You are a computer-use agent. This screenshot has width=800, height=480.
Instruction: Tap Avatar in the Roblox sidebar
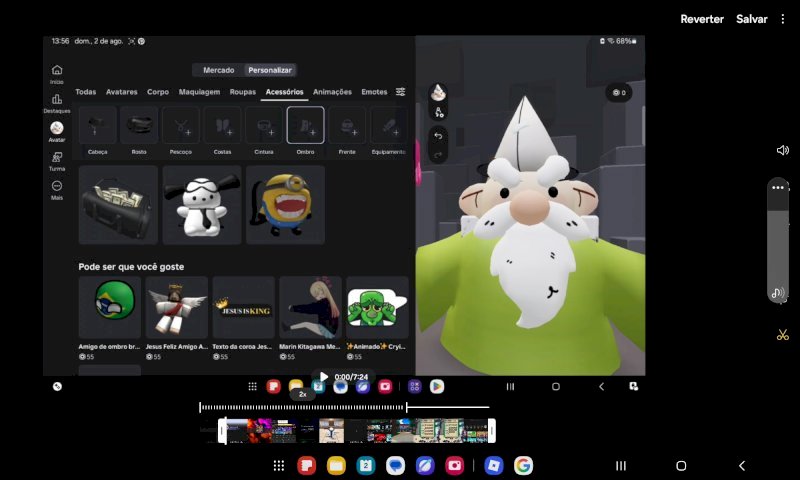[x=57, y=132]
